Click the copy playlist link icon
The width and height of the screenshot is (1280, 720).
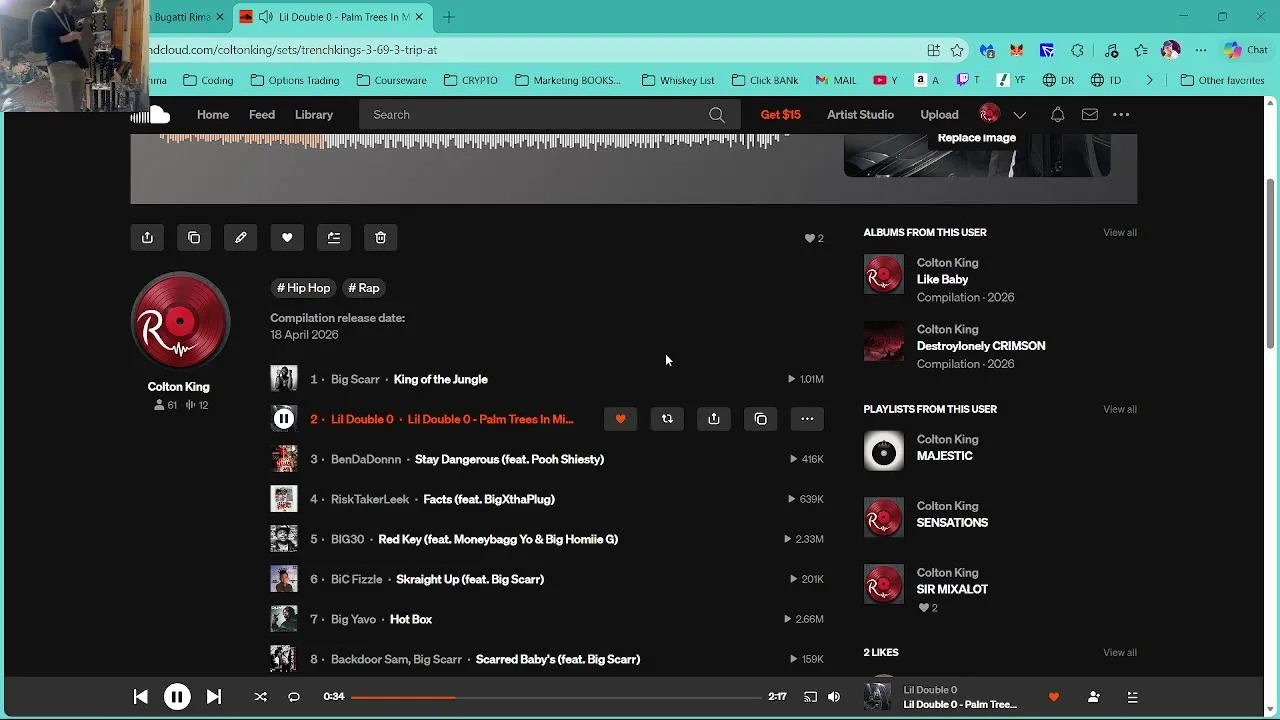(194, 238)
